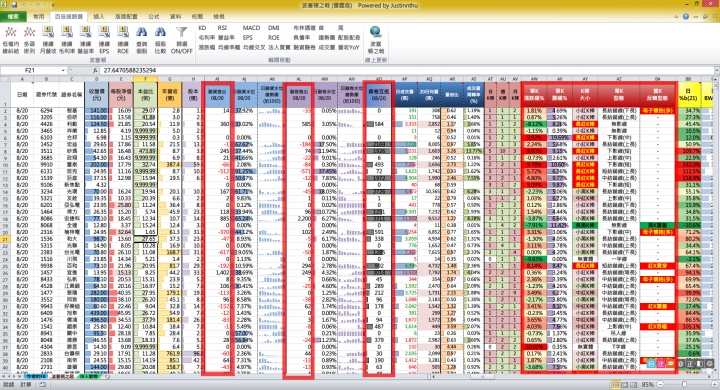Expand the formula bar at right
Viewport: 720px width, 390px height.
coord(716,70)
